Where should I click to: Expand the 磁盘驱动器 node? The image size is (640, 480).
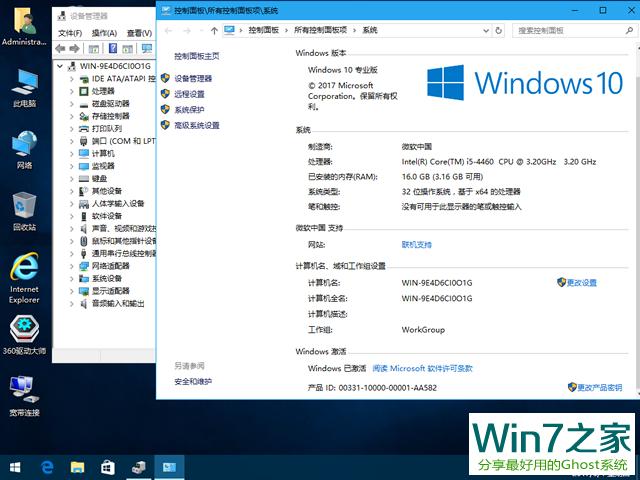(71, 104)
